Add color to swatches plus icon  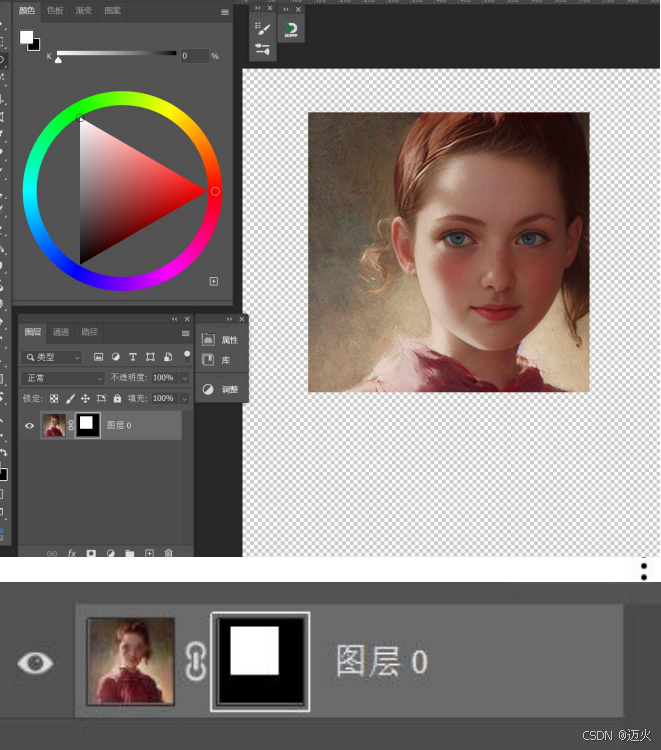pos(214,281)
